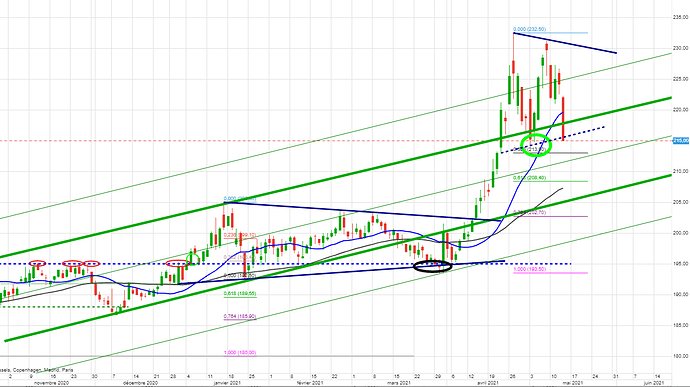Click the mars 2021 date label

point(399,383)
